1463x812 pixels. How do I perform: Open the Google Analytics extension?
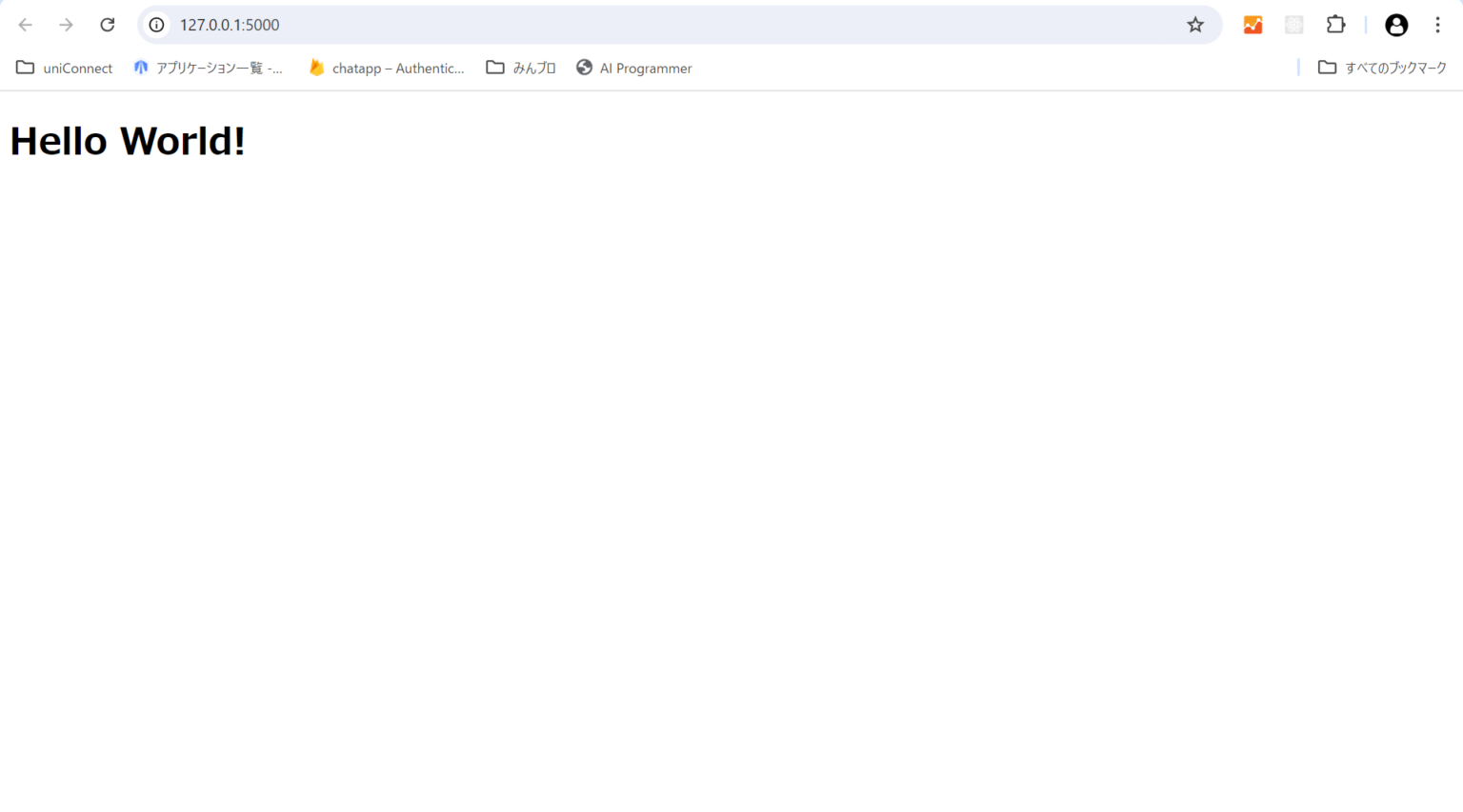coord(1252,25)
